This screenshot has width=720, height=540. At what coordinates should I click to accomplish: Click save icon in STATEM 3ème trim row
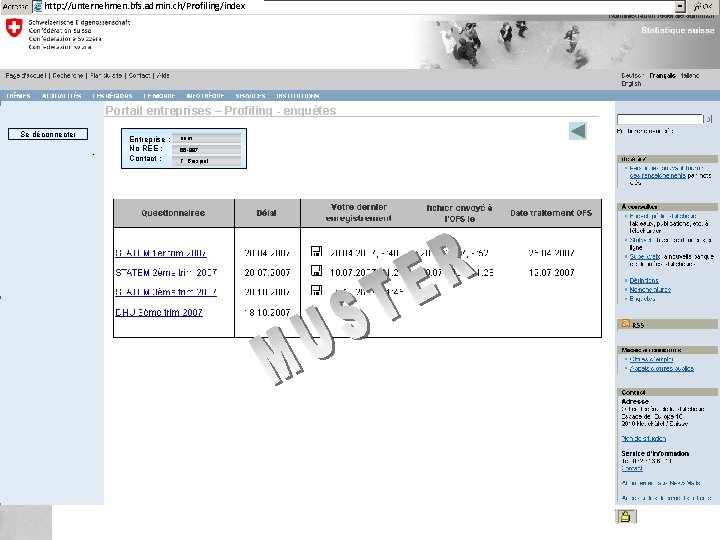click(x=316, y=290)
